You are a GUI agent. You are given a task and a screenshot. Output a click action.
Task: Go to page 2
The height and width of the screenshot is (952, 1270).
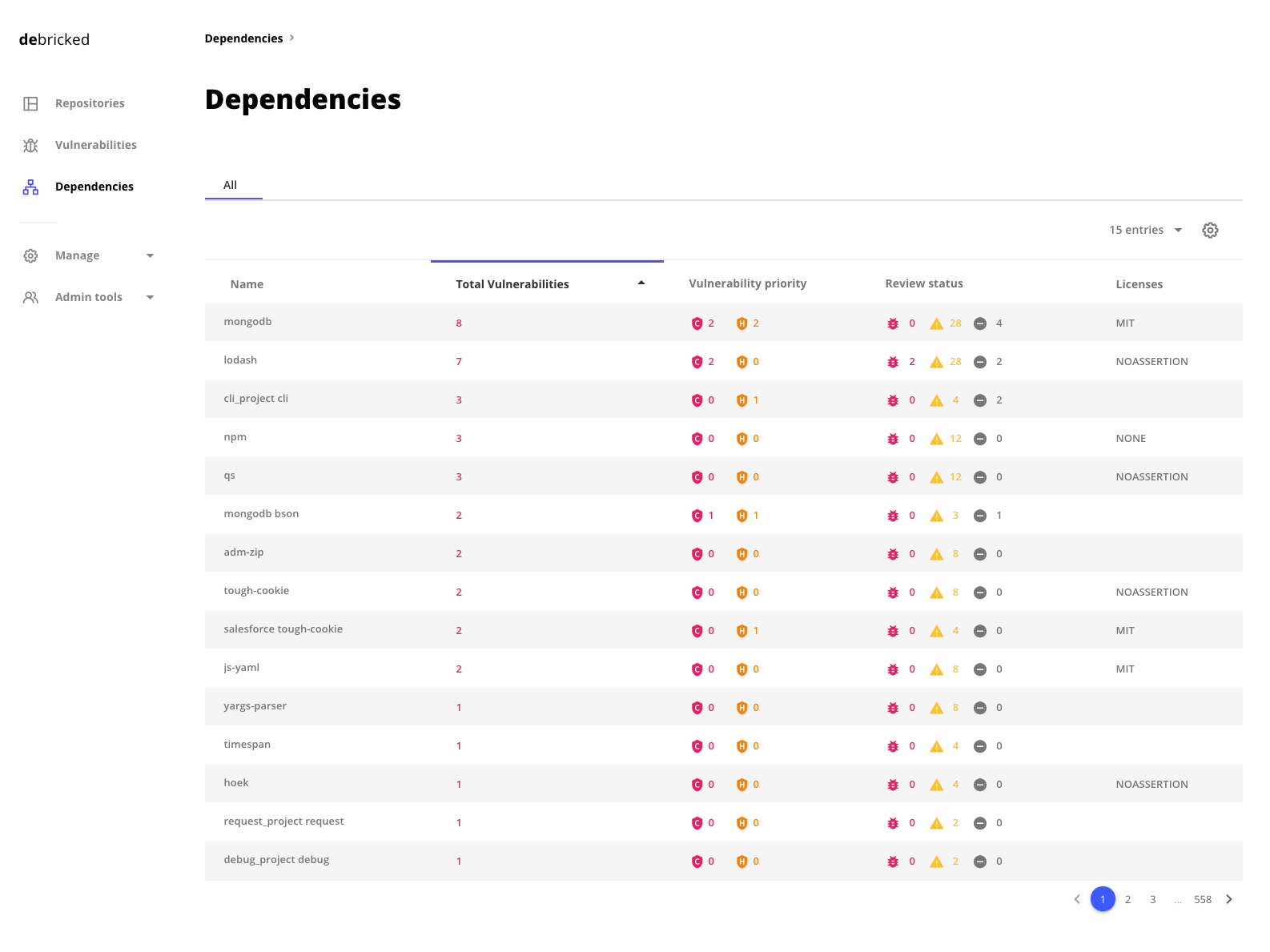[1127, 899]
